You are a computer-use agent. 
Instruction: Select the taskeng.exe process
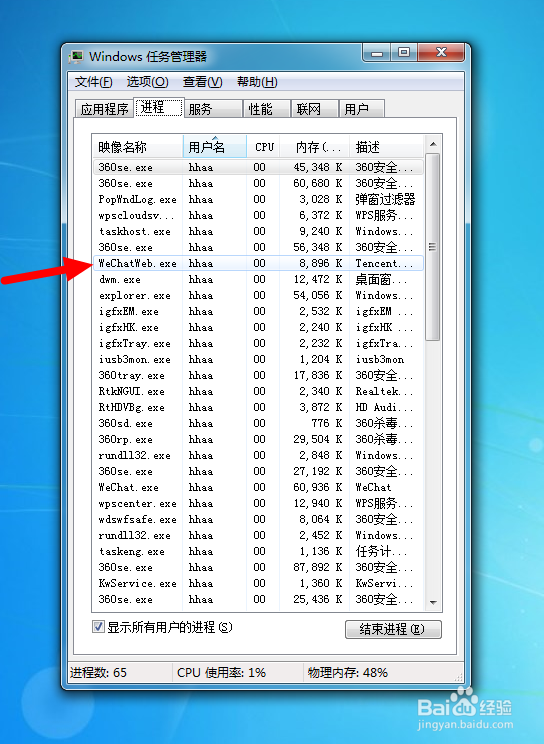tap(259, 551)
